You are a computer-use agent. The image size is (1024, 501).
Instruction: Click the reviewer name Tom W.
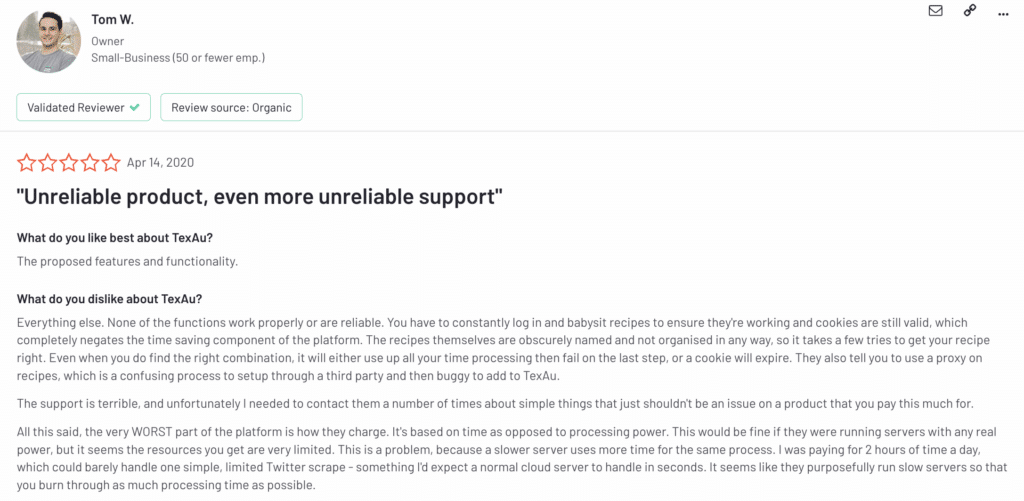[112, 20]
